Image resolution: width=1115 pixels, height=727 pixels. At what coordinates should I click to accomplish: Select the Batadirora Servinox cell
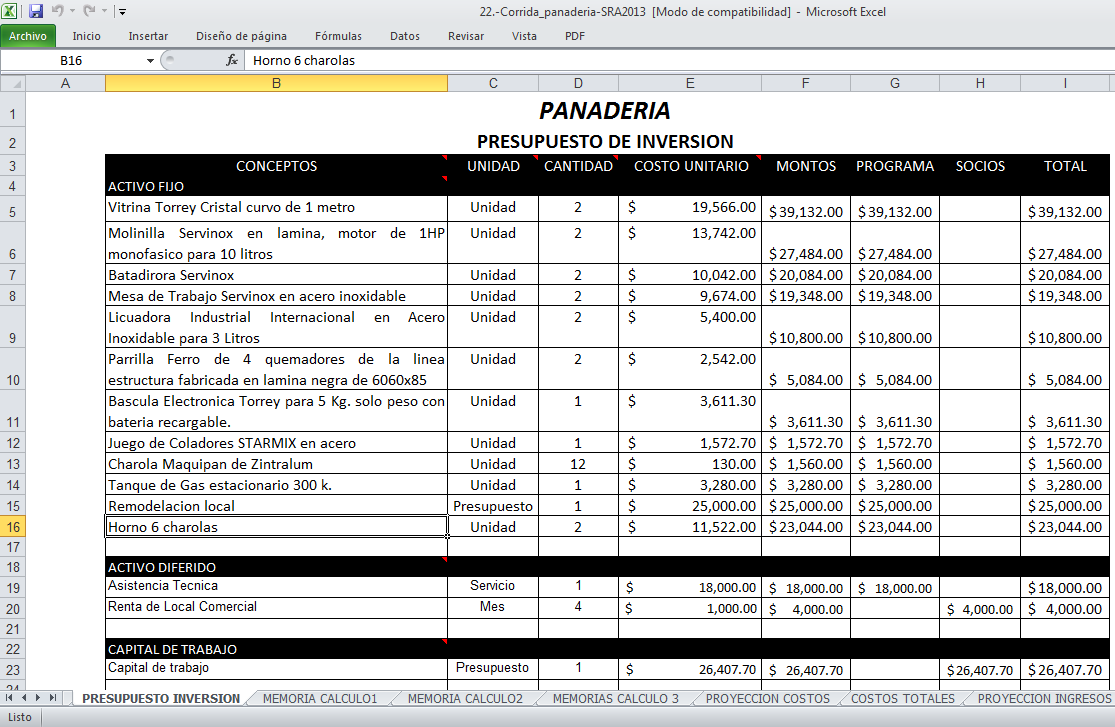(276, 275)
